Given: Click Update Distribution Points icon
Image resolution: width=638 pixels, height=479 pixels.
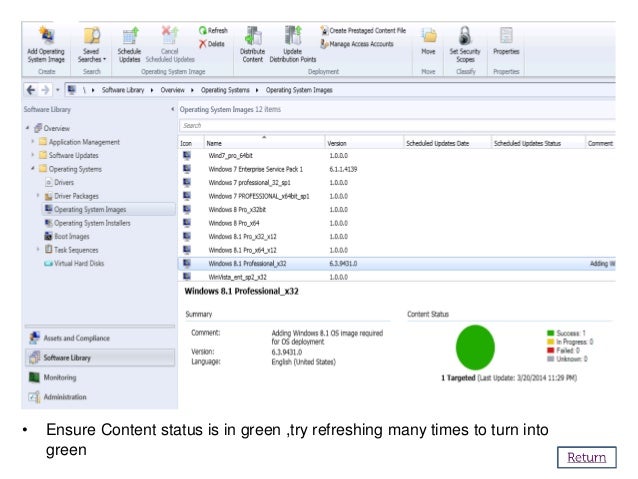Looking at the screenshot, I should coord(293,36).
